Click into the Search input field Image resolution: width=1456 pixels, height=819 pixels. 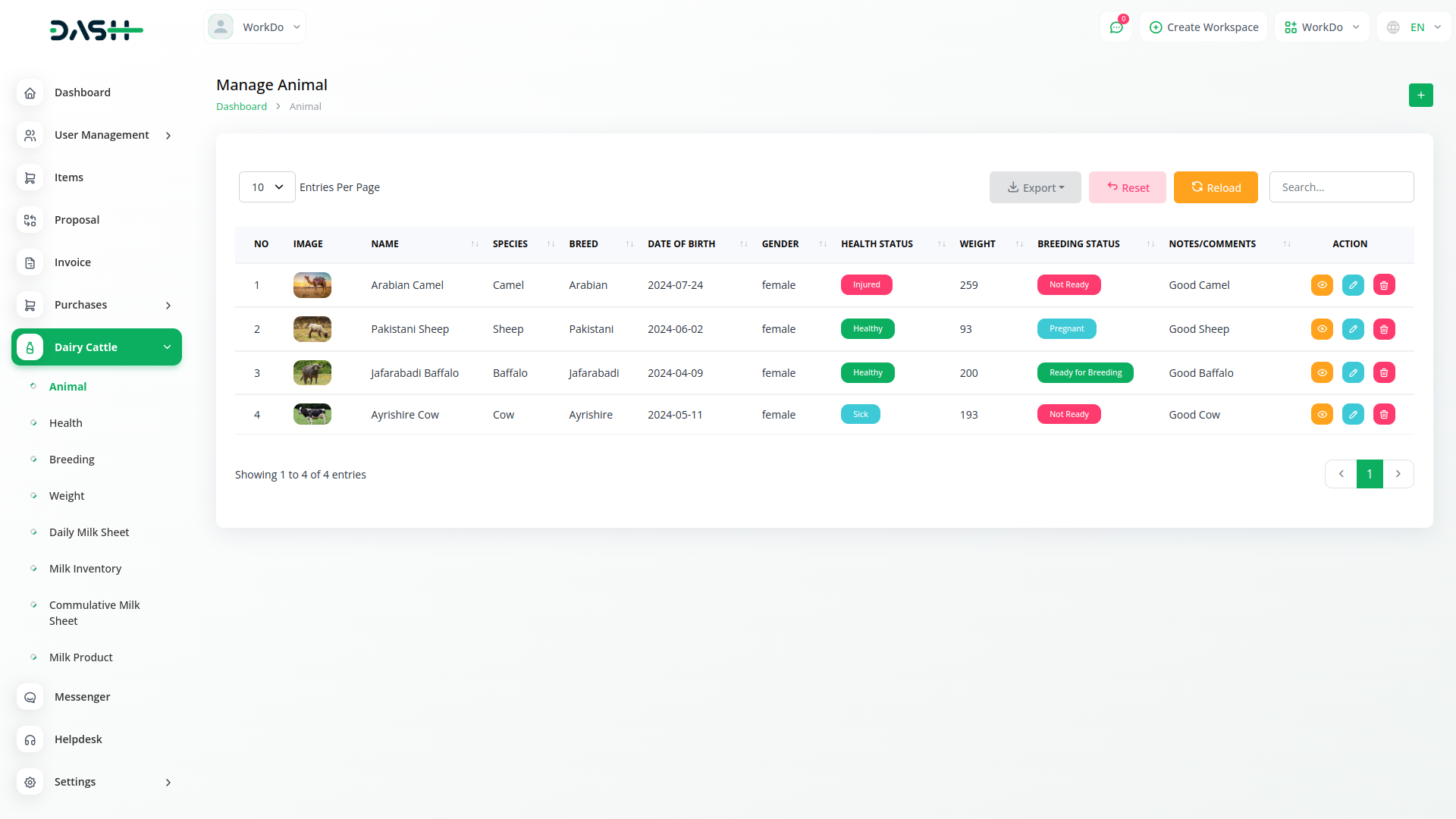coord(1341,187)
